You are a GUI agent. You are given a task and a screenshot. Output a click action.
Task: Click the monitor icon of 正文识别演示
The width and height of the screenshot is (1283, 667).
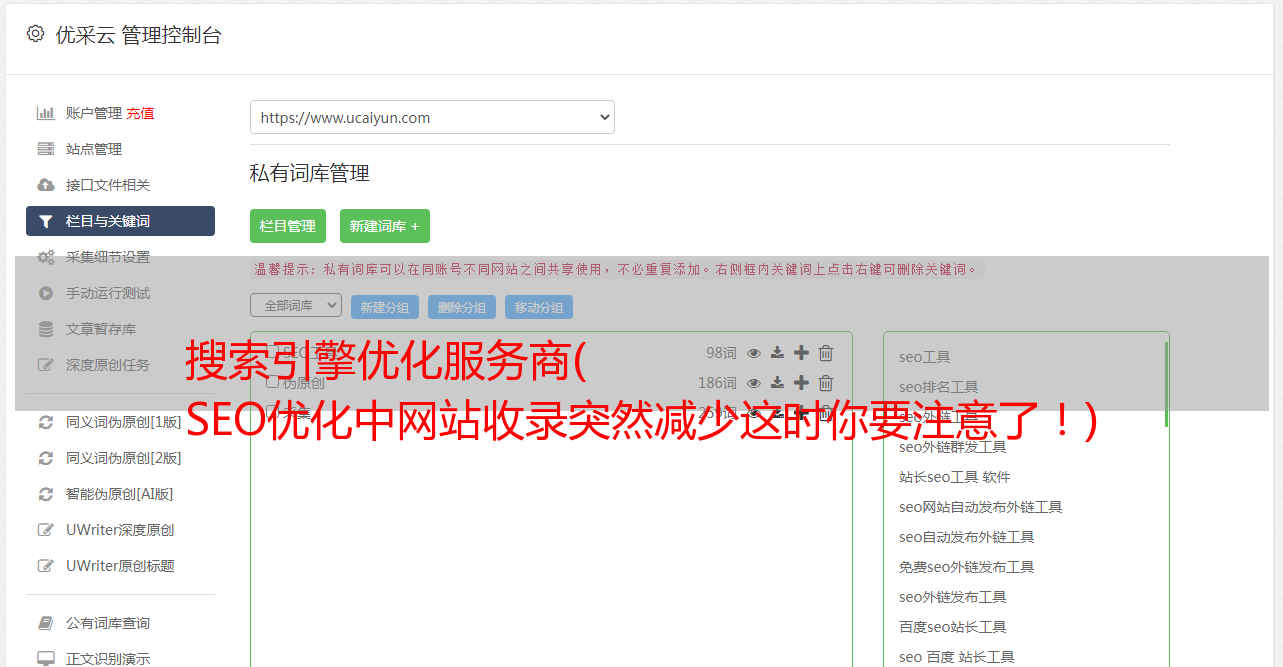(x=46, y=659)
